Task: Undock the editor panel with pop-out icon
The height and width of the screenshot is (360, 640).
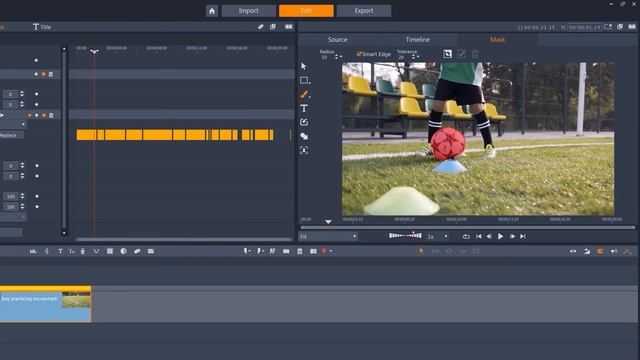Action: tap(273, 27)
